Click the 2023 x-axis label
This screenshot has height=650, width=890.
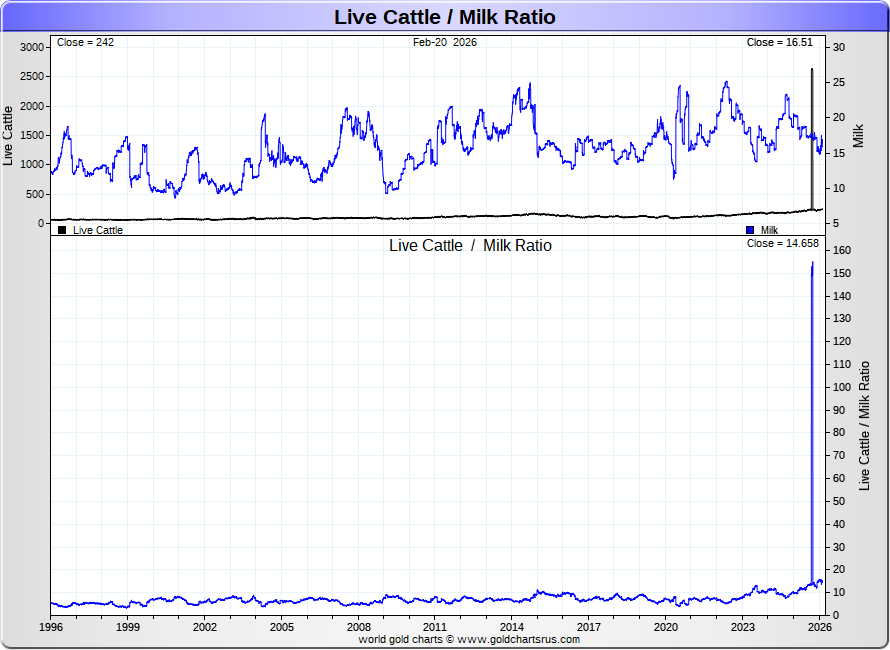742,627
